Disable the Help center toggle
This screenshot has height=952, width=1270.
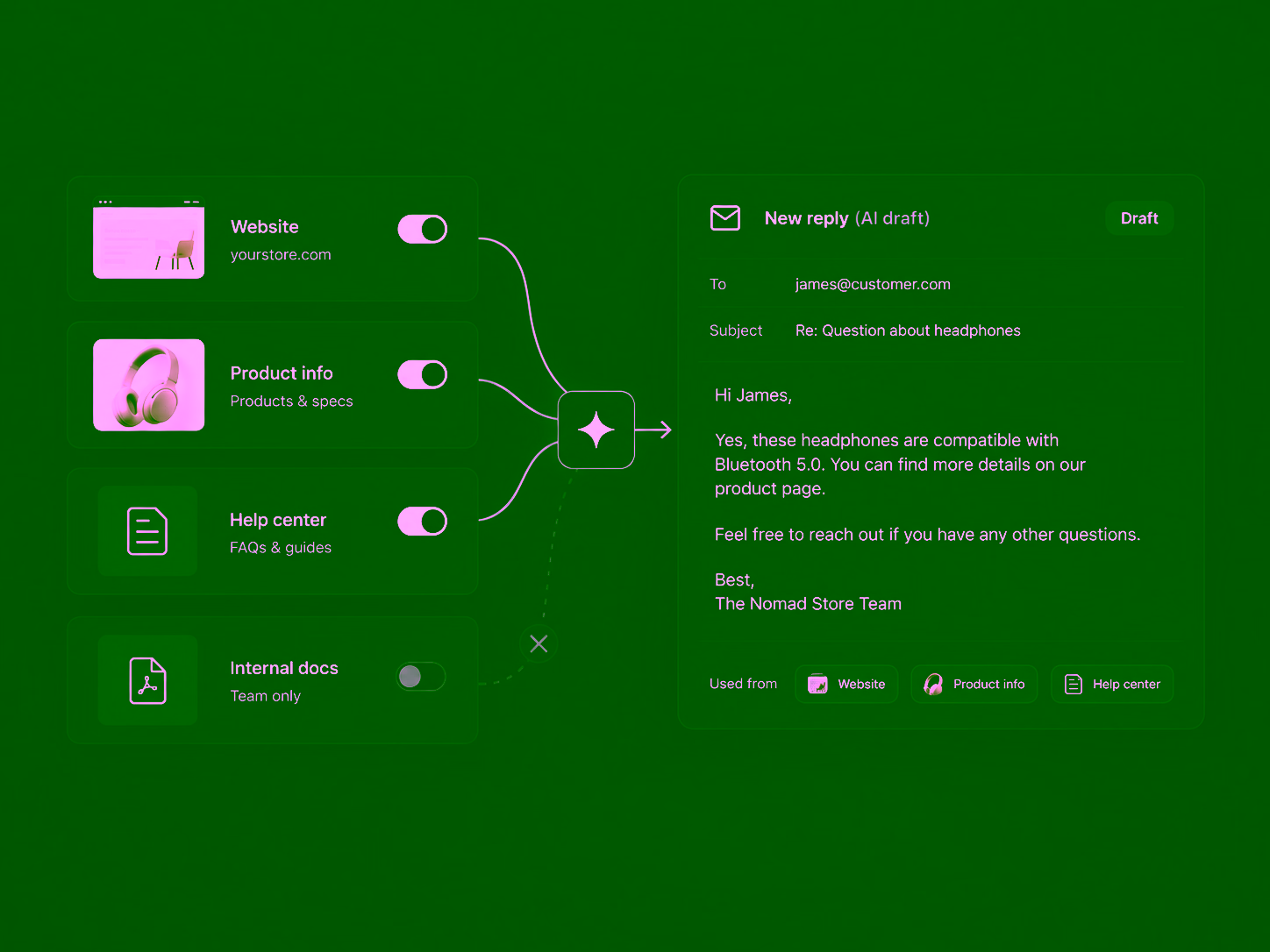(x=423, y=521)
